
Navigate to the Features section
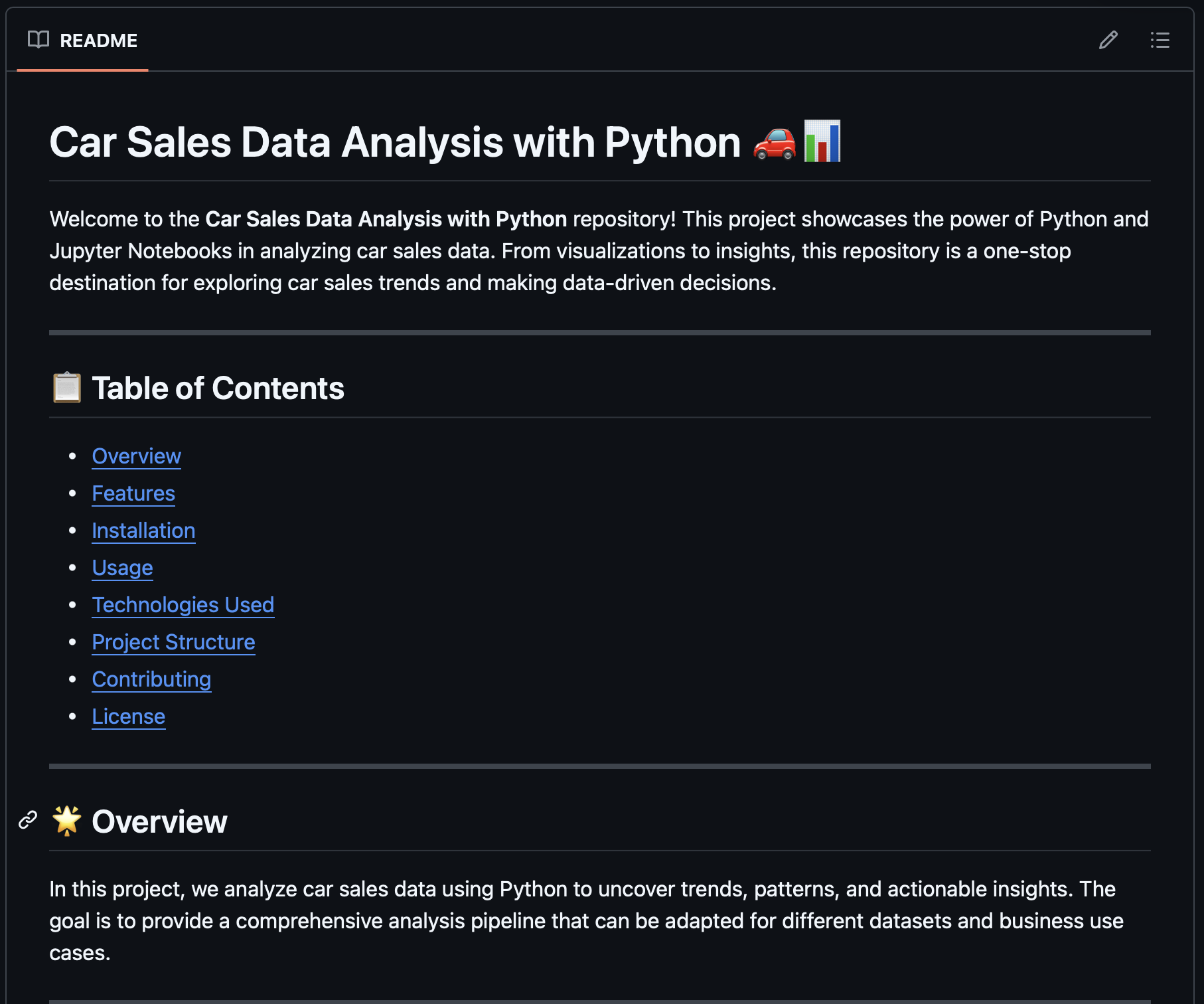(x=133, y=493)
